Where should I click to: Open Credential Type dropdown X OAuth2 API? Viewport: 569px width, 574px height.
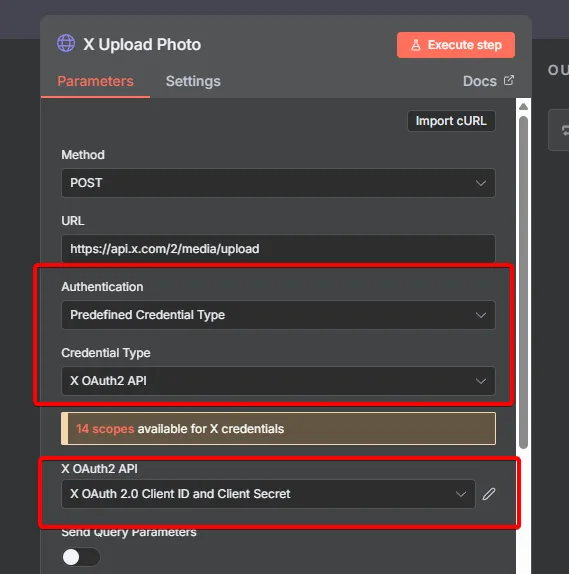278,381
